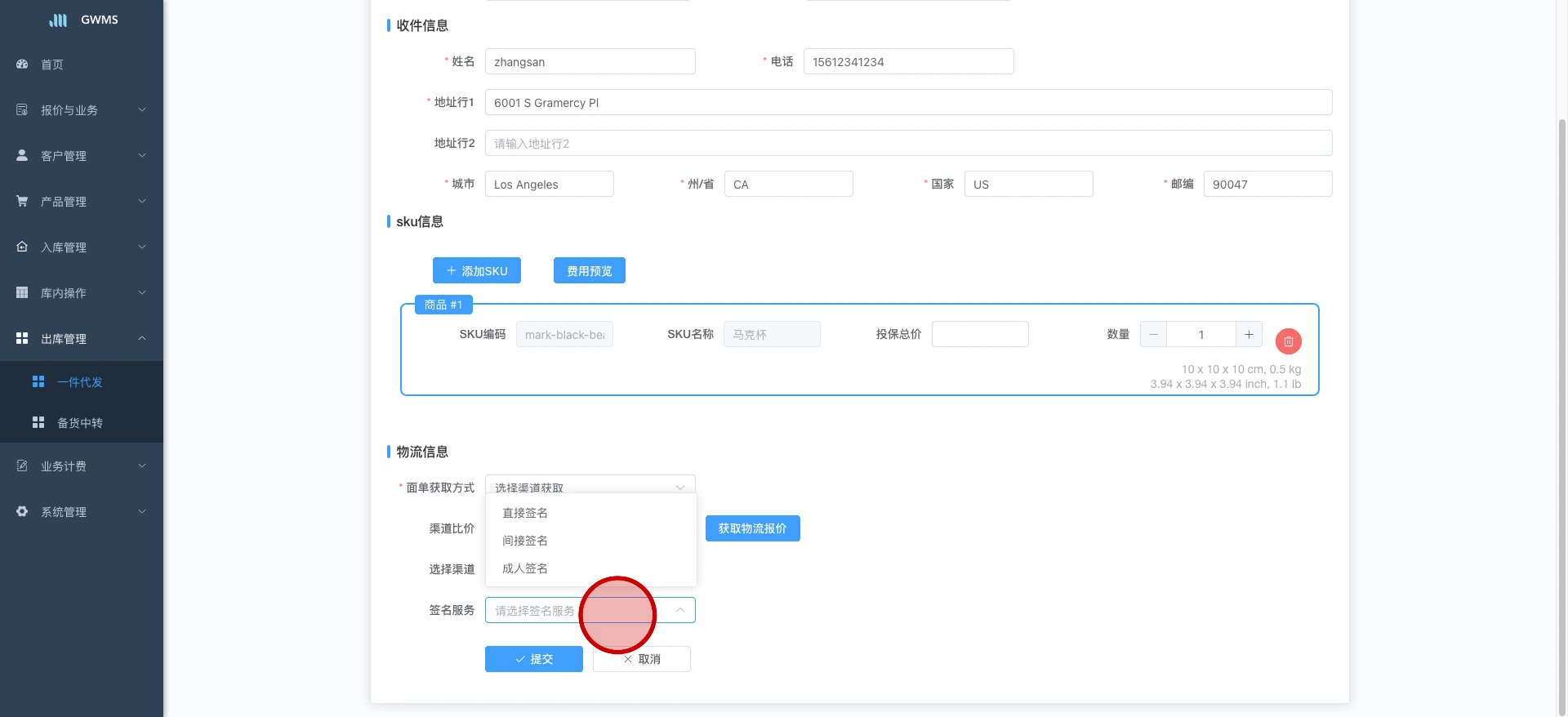Submit the form with 提交

[533, 659]
